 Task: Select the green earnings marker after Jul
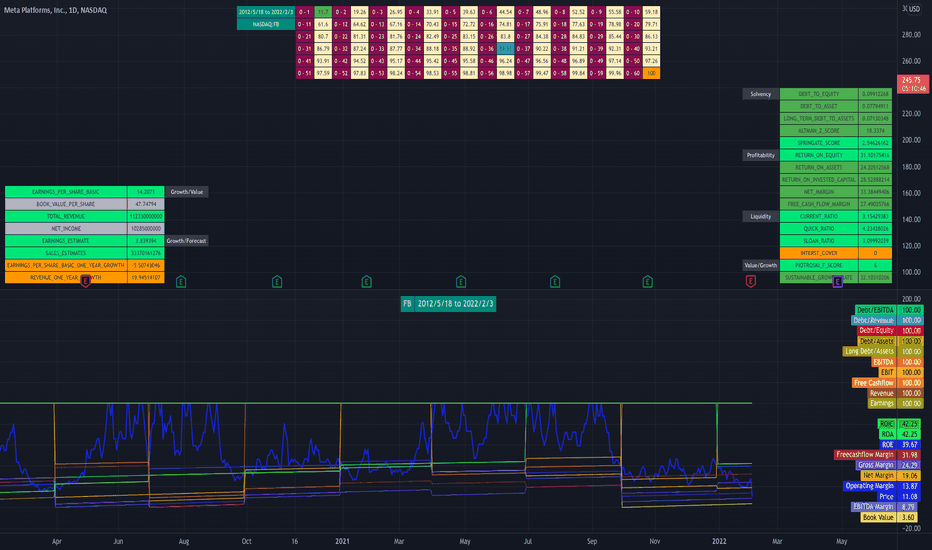[555, 282]
